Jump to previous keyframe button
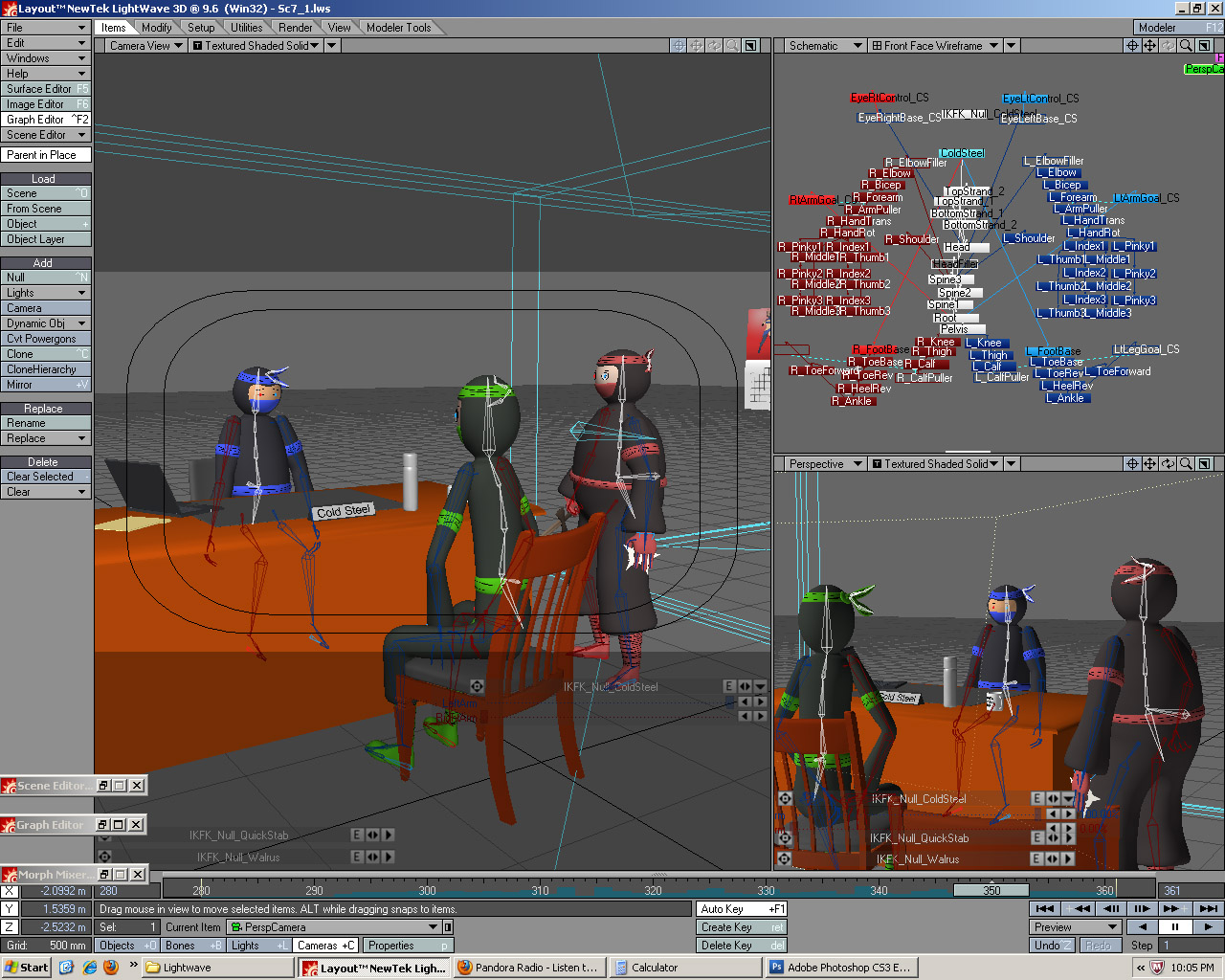 click(x=1079, y=908)
